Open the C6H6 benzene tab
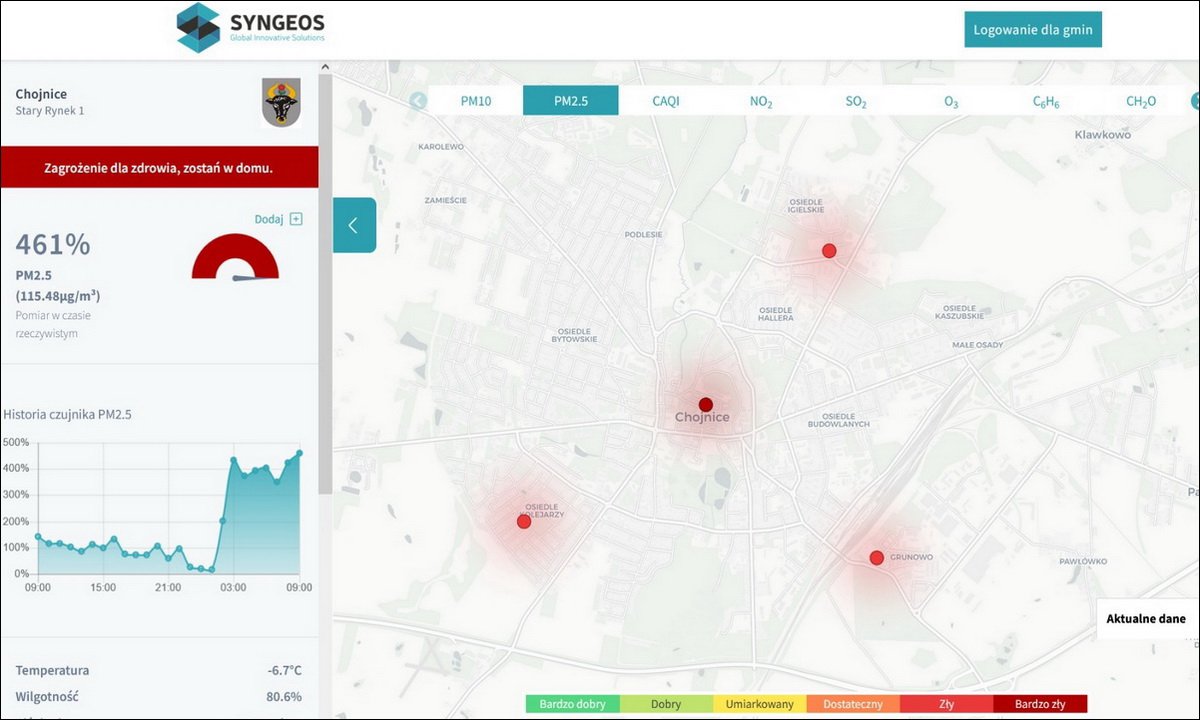The height and width of the screenshot is (720, 1200). coord(1046,101)
